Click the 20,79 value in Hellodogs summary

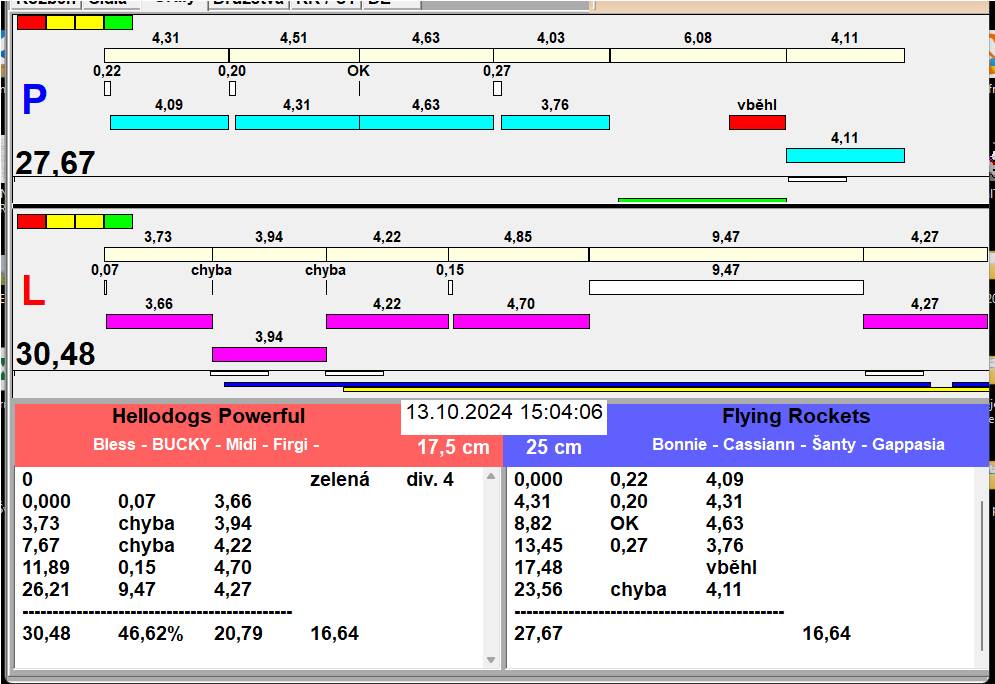238,633
